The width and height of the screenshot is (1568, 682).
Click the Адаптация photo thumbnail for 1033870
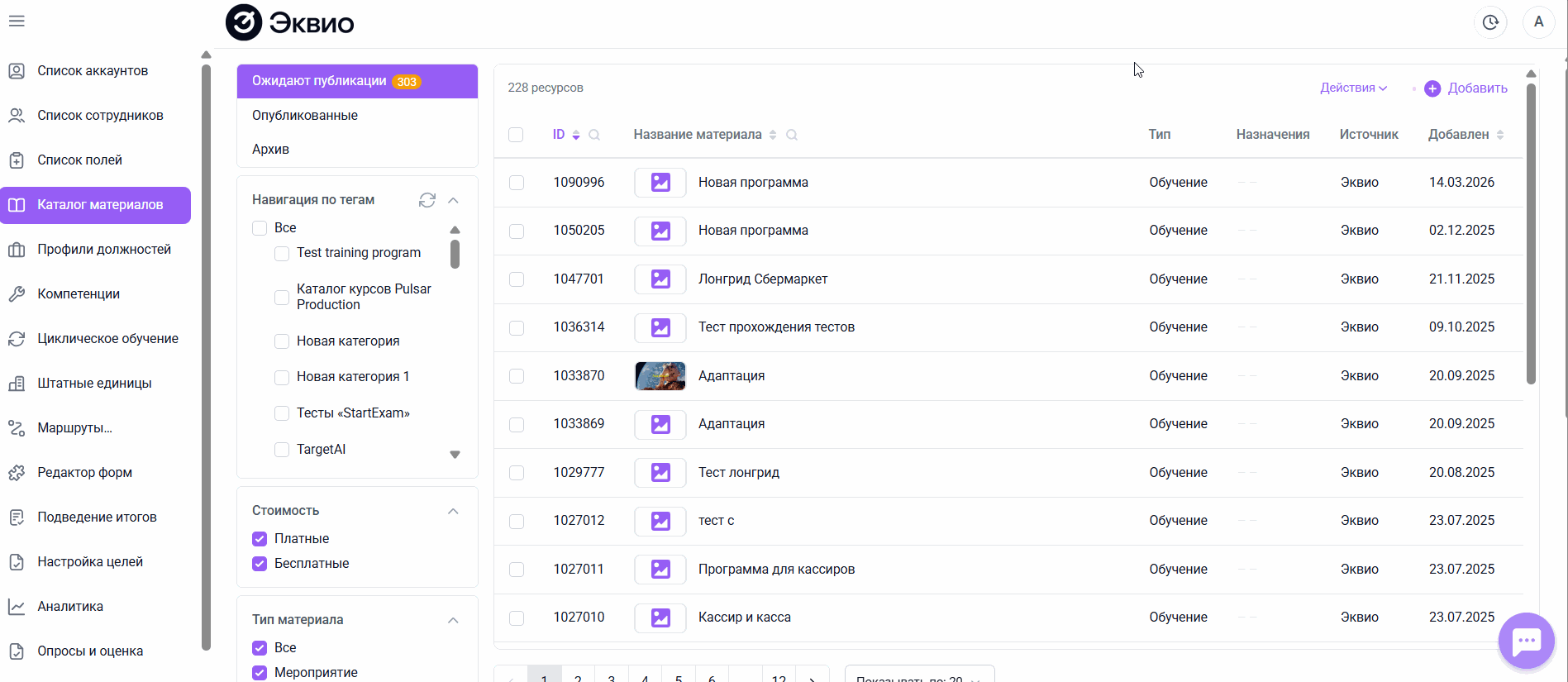tap(660, 376)
